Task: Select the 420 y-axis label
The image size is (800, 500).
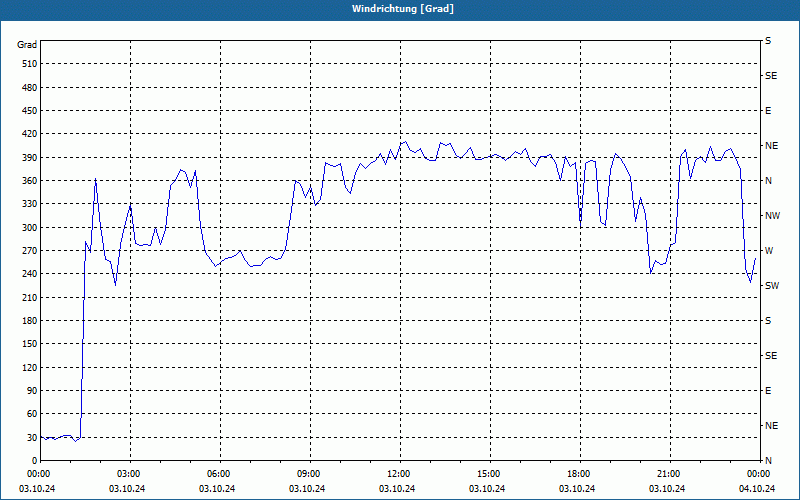Action: click(x=30, y=134)
